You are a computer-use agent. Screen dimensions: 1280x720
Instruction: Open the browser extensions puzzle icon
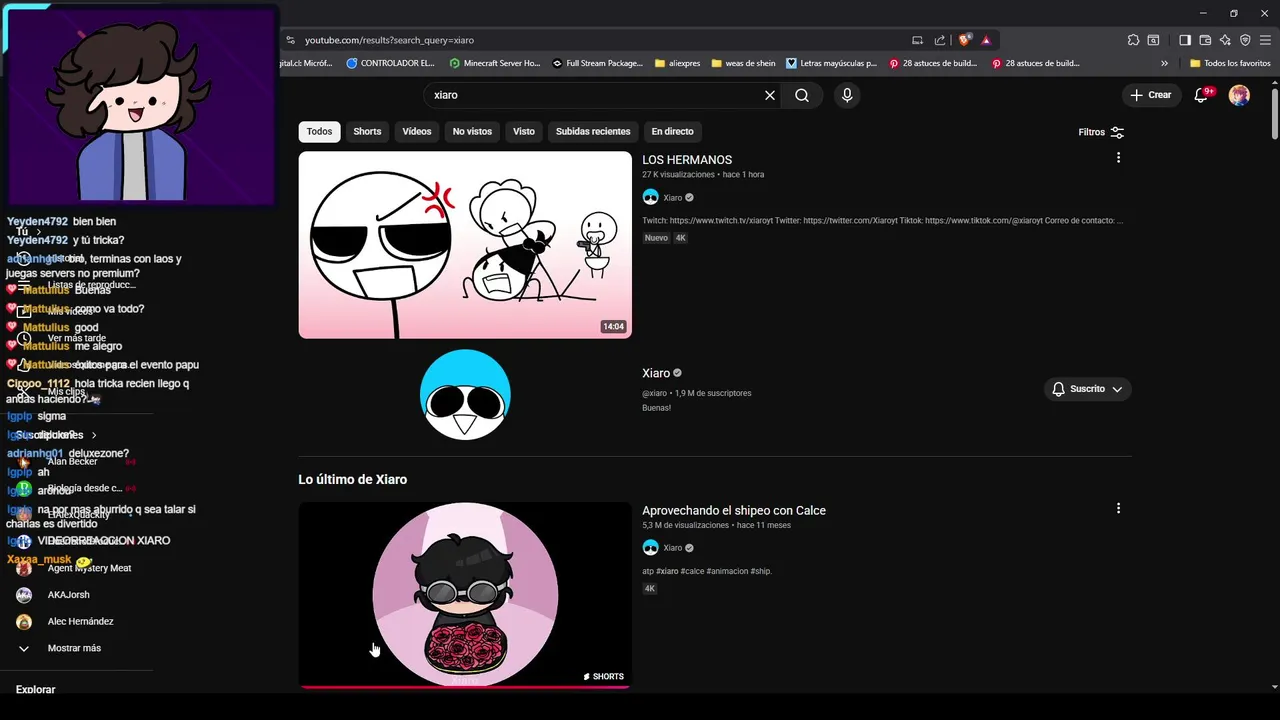coord(1133,40)
